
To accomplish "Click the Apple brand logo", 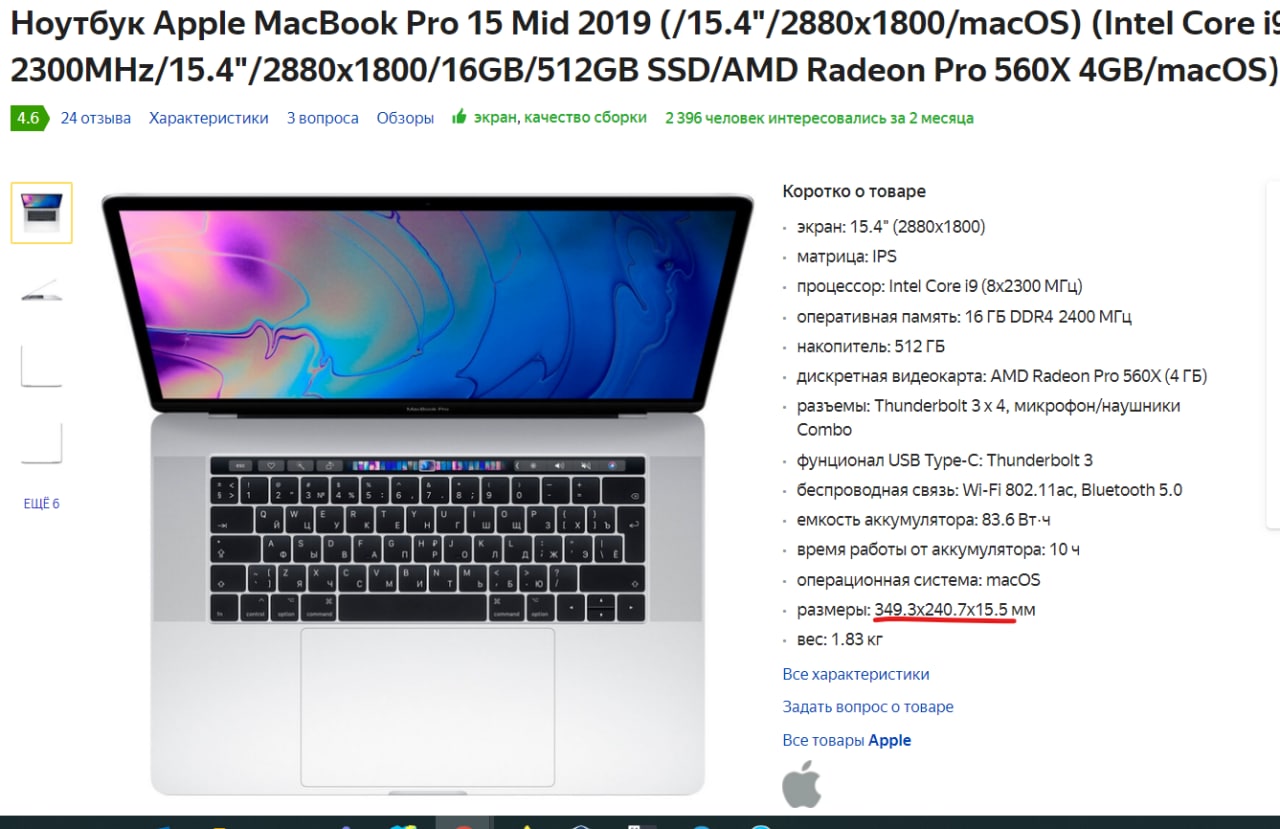I will point(802,783).
